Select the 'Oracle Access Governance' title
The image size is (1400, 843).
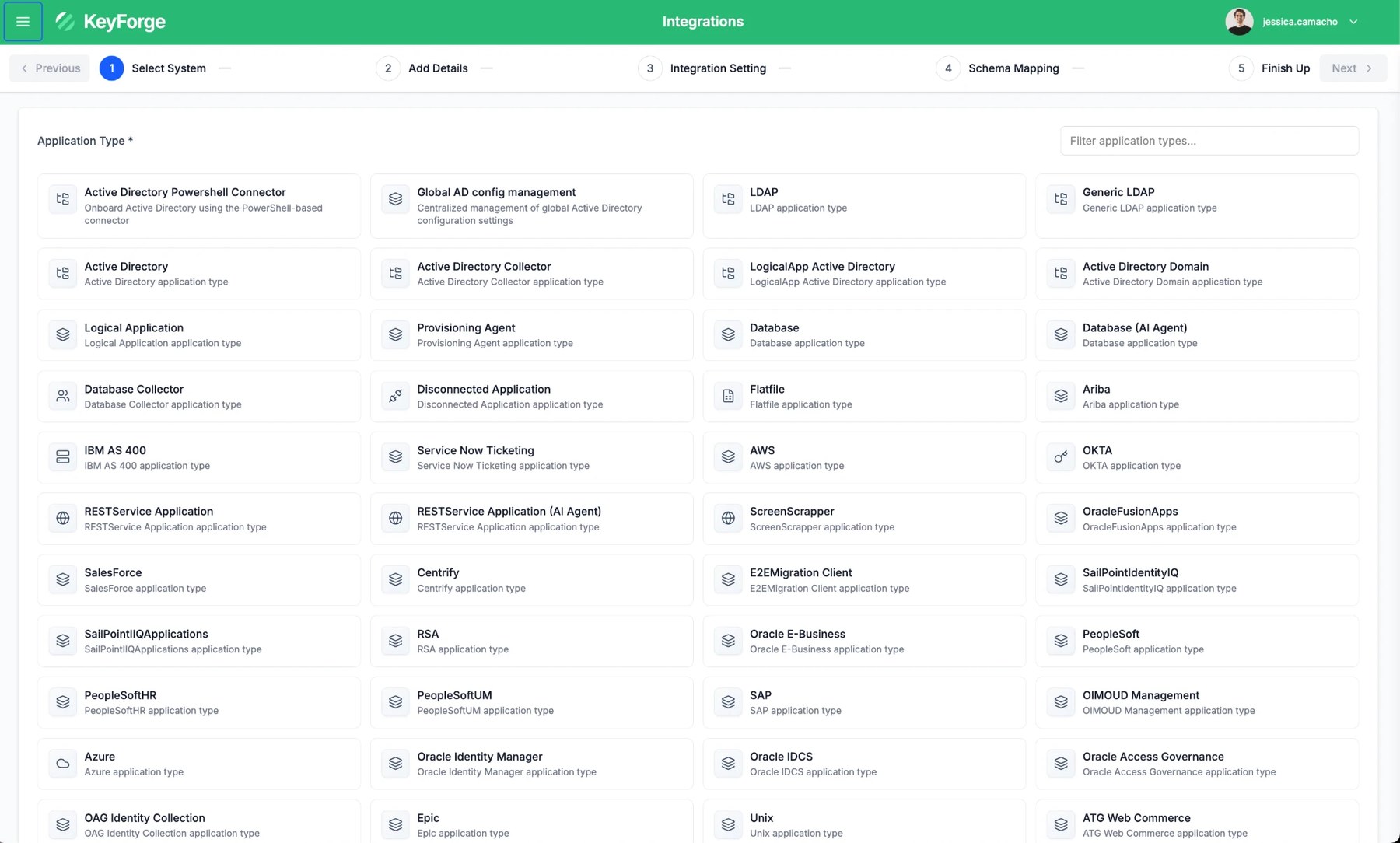click(x=1153, y=757)
